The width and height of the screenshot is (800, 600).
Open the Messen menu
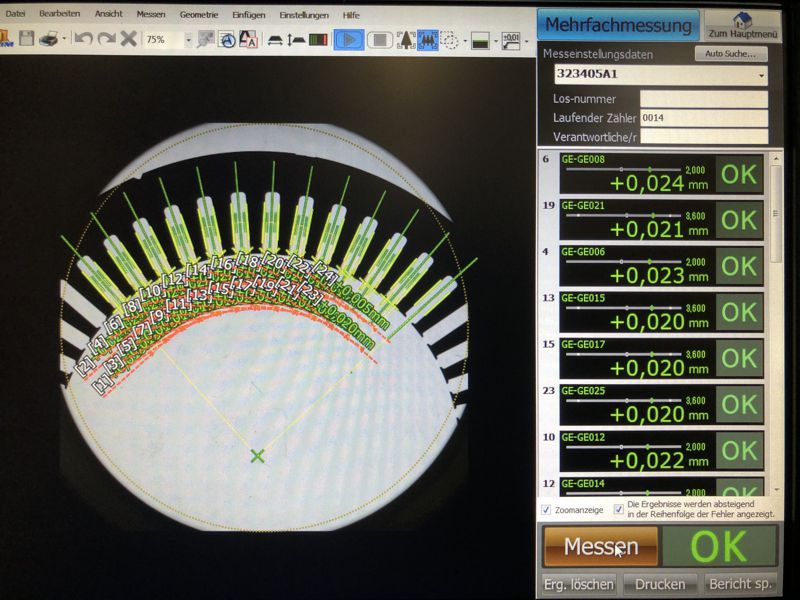click(x=151, y=15)
